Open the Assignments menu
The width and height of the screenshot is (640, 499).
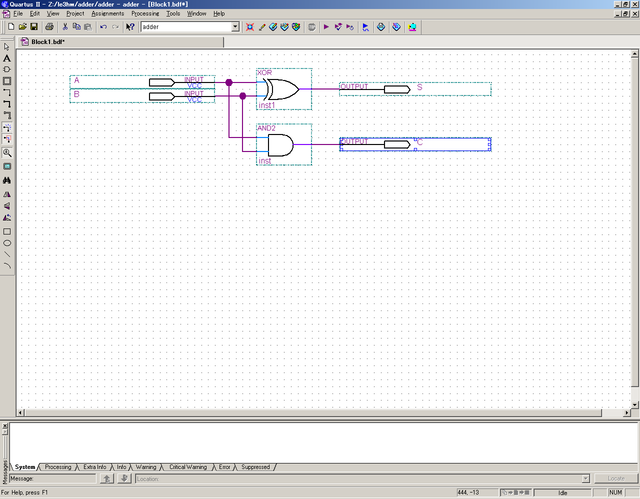[x=108, y=13]
